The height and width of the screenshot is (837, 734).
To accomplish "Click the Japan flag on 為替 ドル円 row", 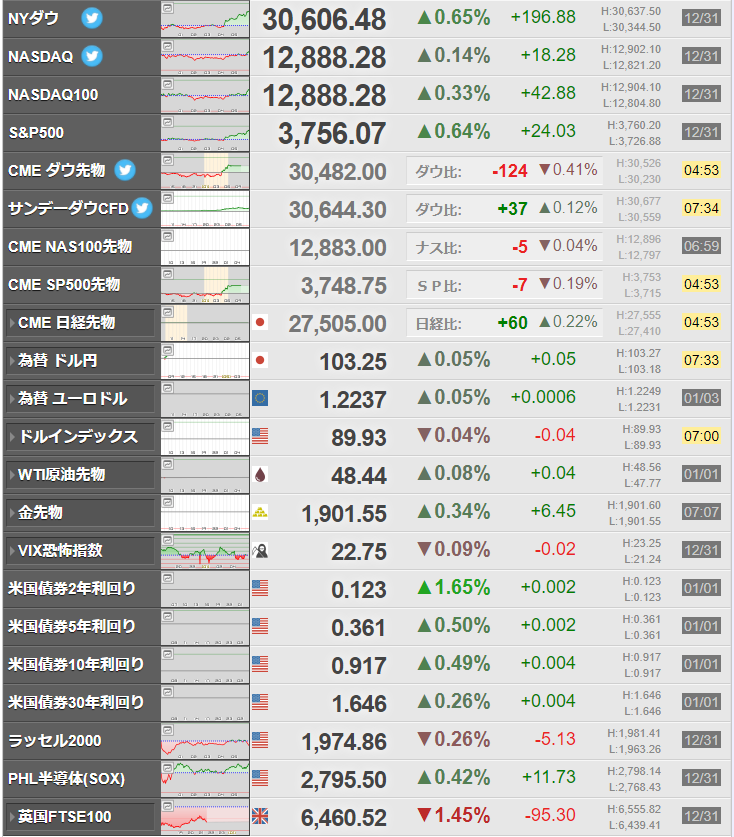I will (x=260, y=360).
